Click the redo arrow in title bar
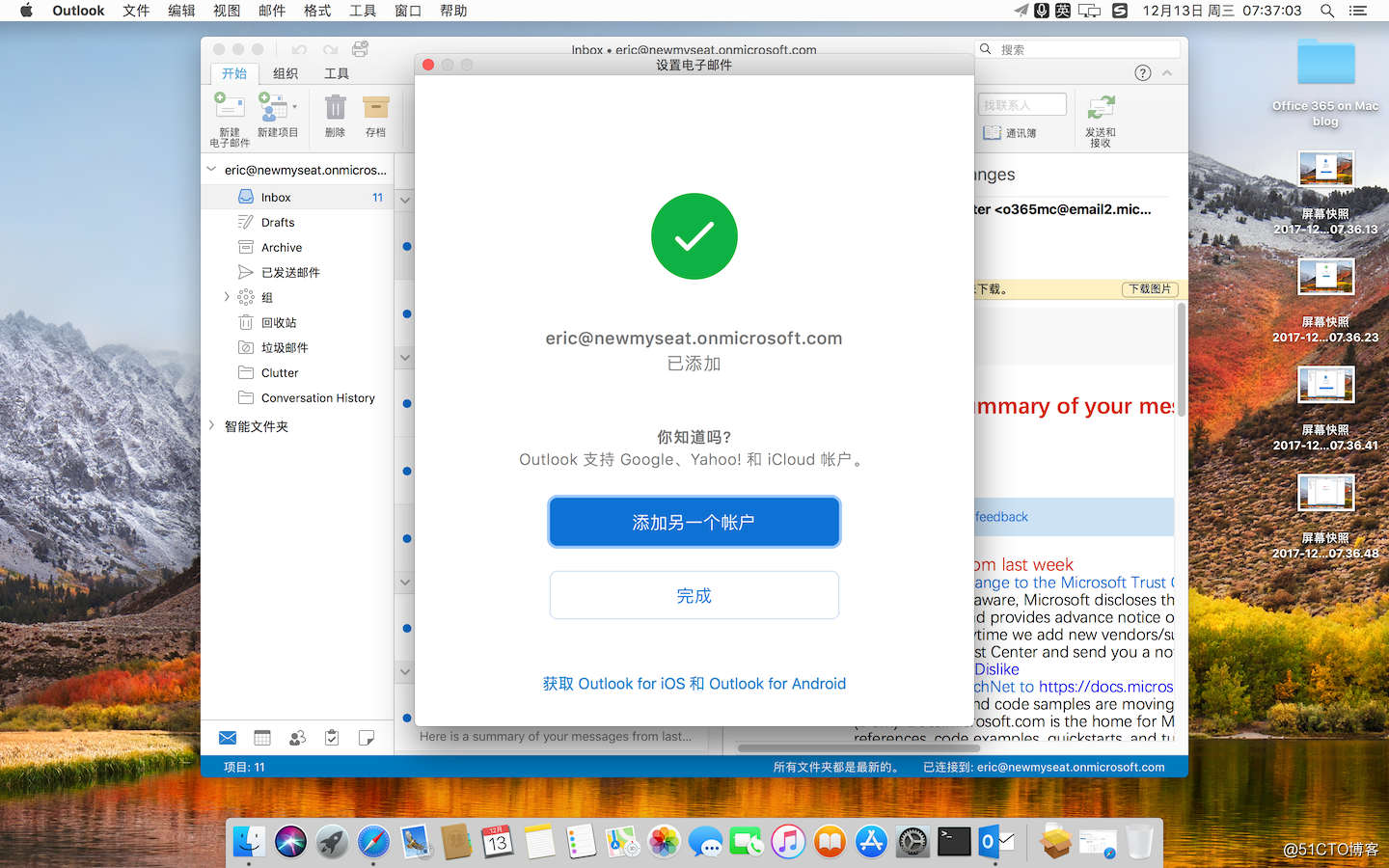Viewport: 1389px width, 868px height. (x=330, y=49)
